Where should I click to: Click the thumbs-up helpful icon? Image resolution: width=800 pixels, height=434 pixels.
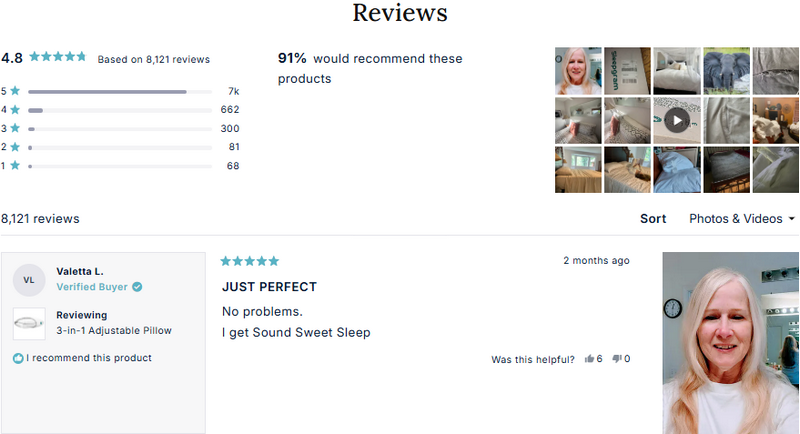pyautogui.click(x=589, y=359)
